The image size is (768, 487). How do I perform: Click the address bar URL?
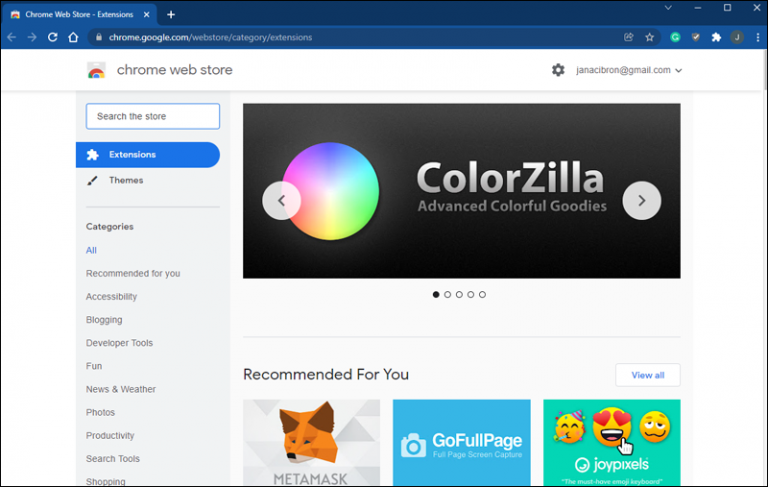tap(210, 37)
